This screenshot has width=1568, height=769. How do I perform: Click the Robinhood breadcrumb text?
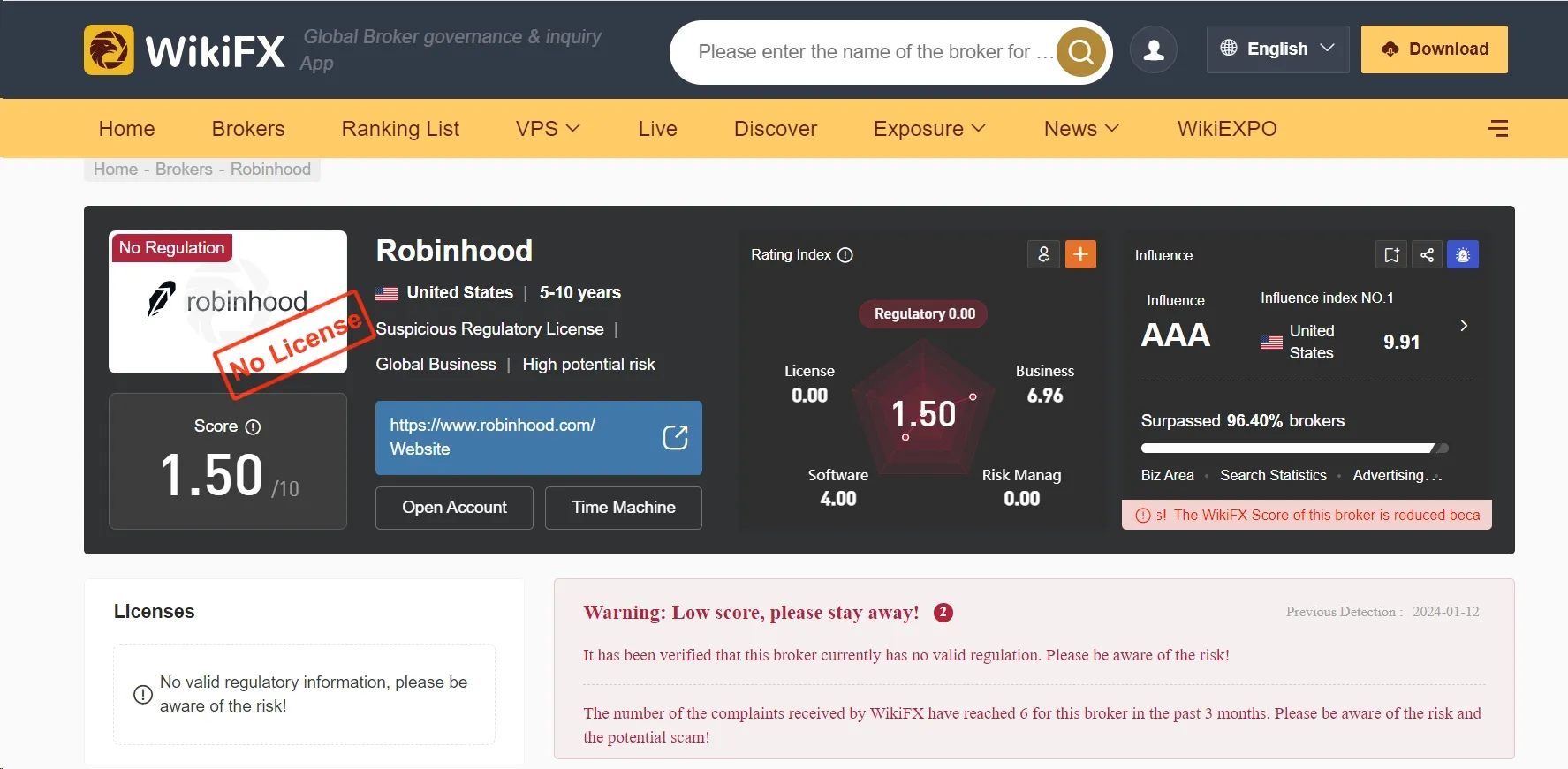coord(270,170)
